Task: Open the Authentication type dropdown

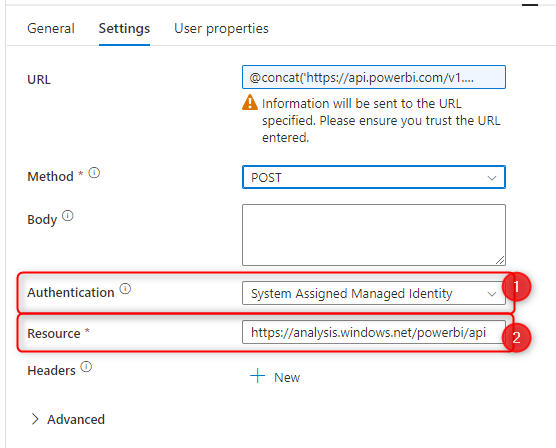Action: pos(374,293)
